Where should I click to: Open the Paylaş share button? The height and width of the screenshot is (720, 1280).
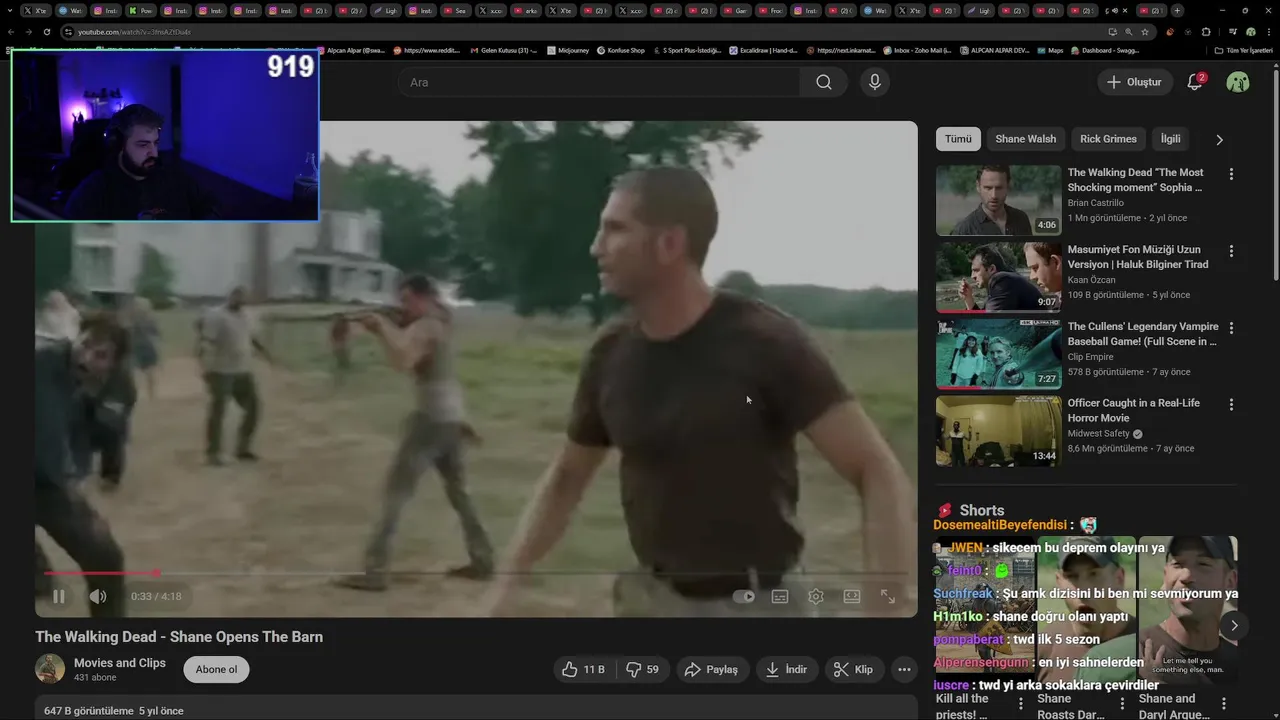click(711, 669)
